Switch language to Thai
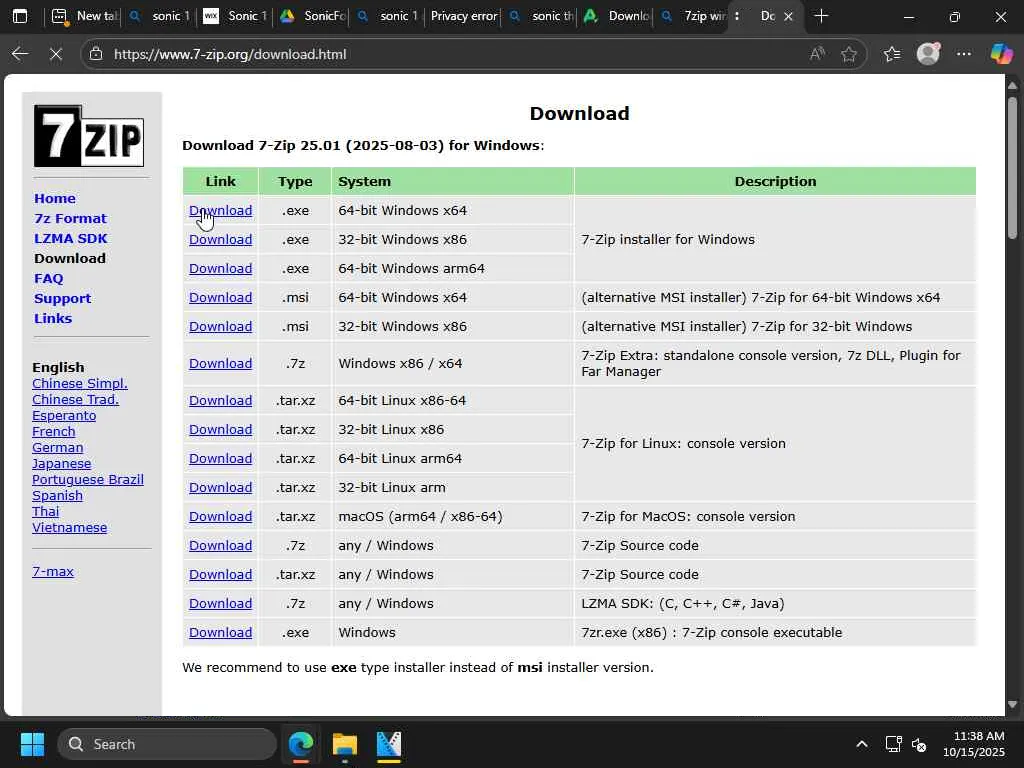 pyautogui.click(x=46, y=511)
